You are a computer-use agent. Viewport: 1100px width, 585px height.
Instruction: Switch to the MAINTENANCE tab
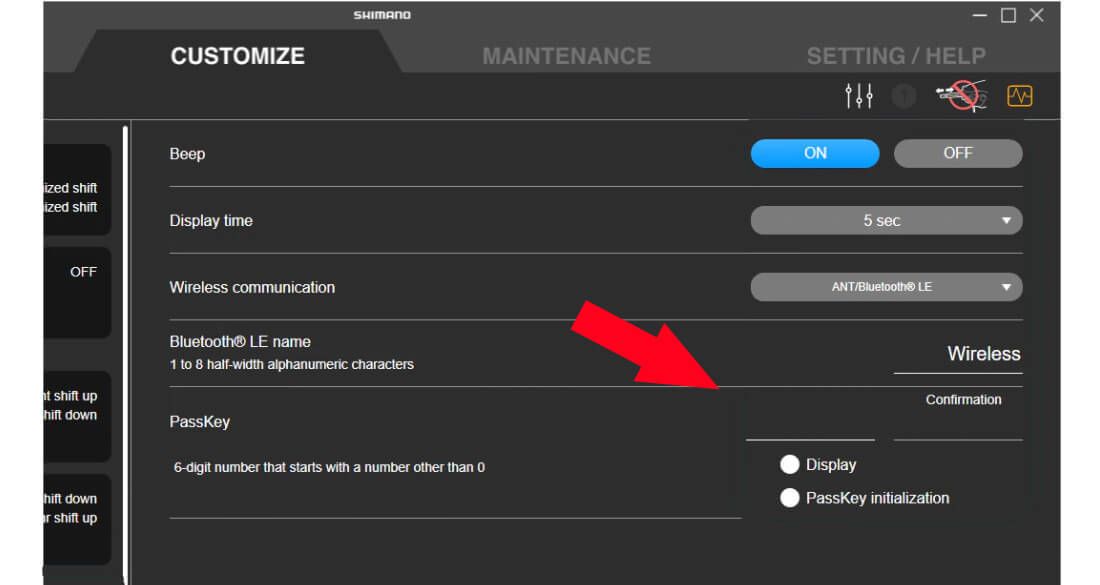click(x=566, y=55)
